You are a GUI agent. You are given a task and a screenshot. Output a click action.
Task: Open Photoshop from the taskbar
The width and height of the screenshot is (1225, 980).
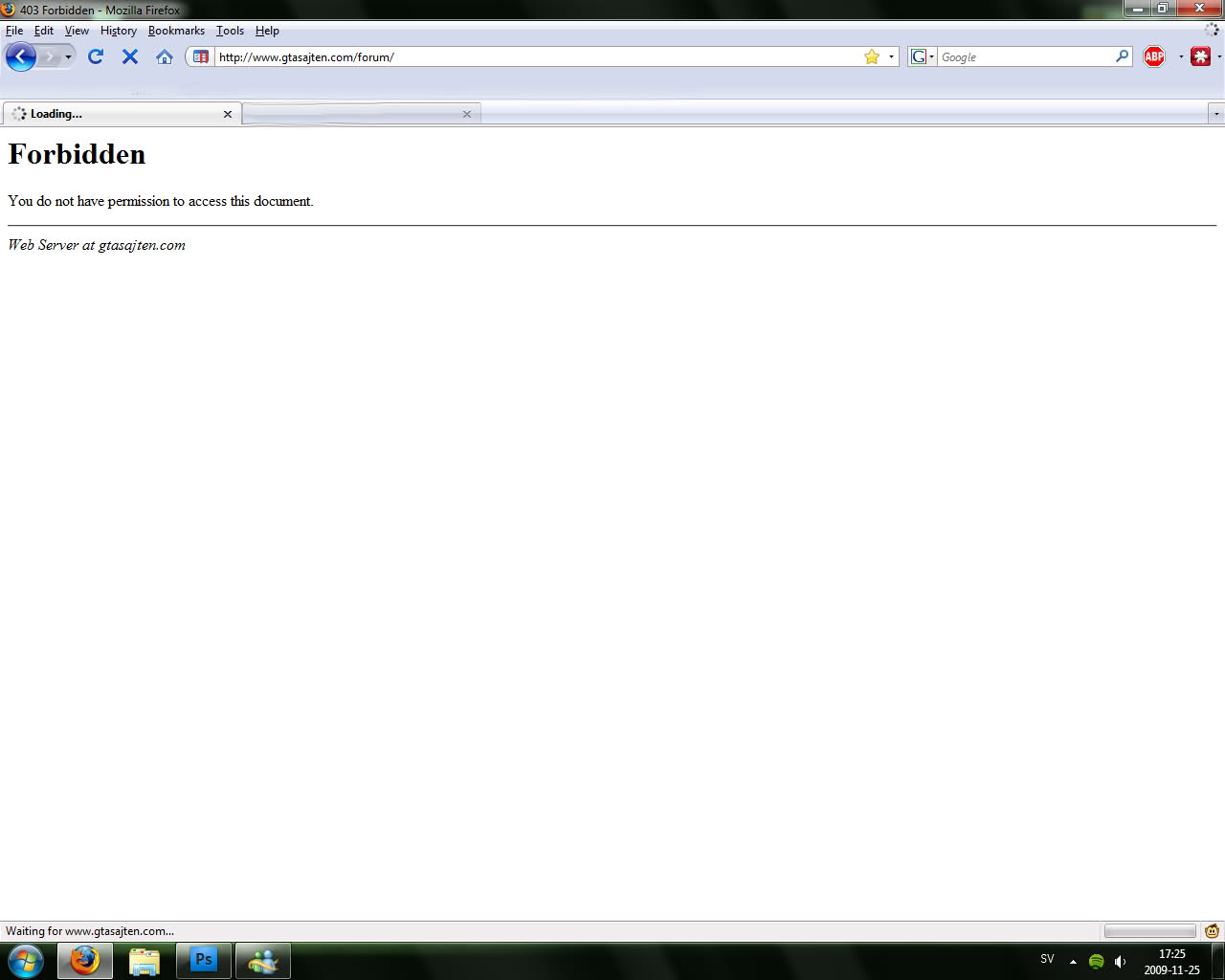click(x=204, y=961)
